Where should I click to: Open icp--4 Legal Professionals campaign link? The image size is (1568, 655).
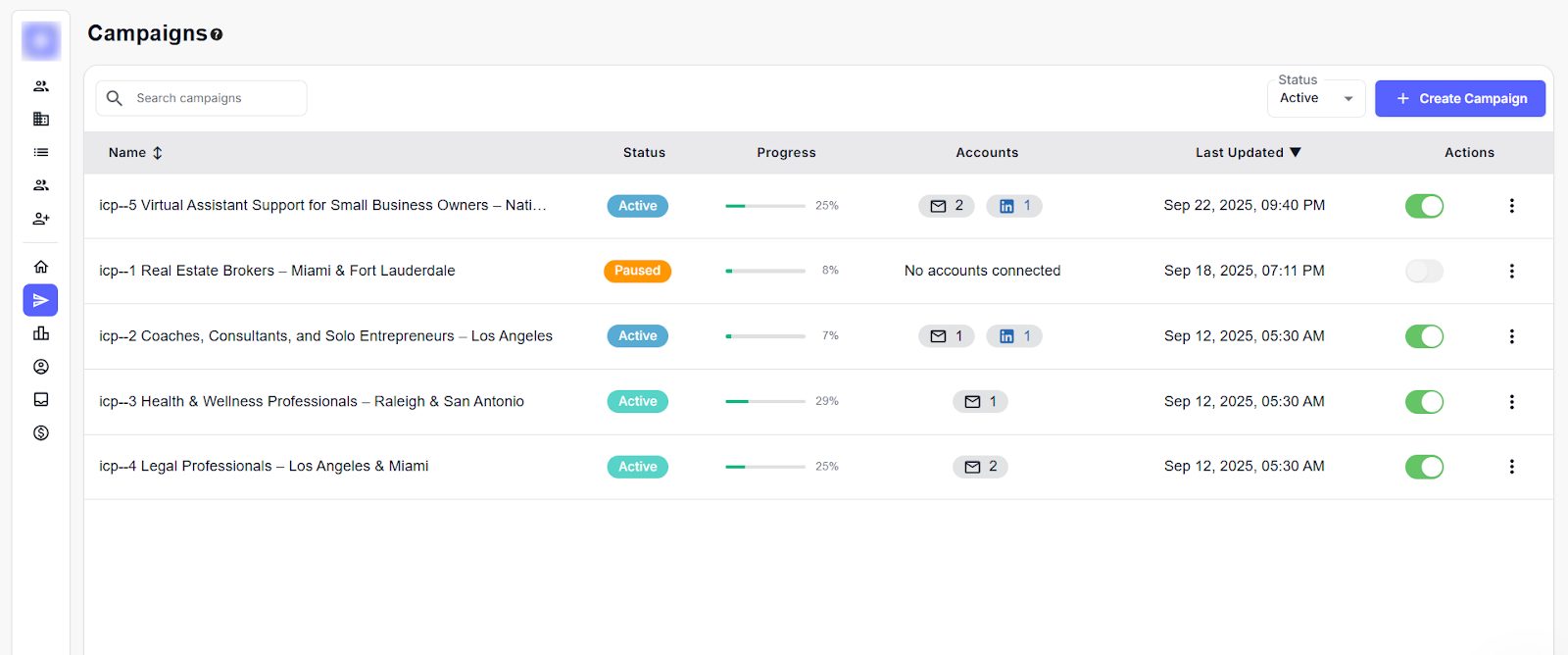point(264,467)
